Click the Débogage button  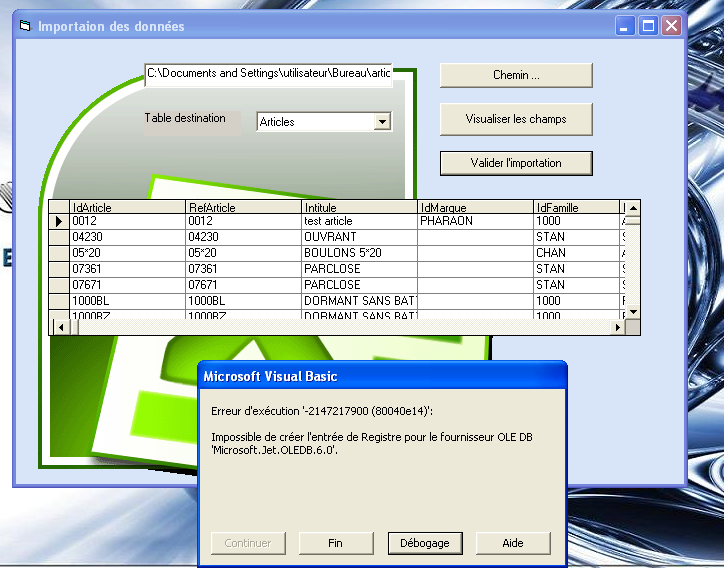click(x=425, y=543)
